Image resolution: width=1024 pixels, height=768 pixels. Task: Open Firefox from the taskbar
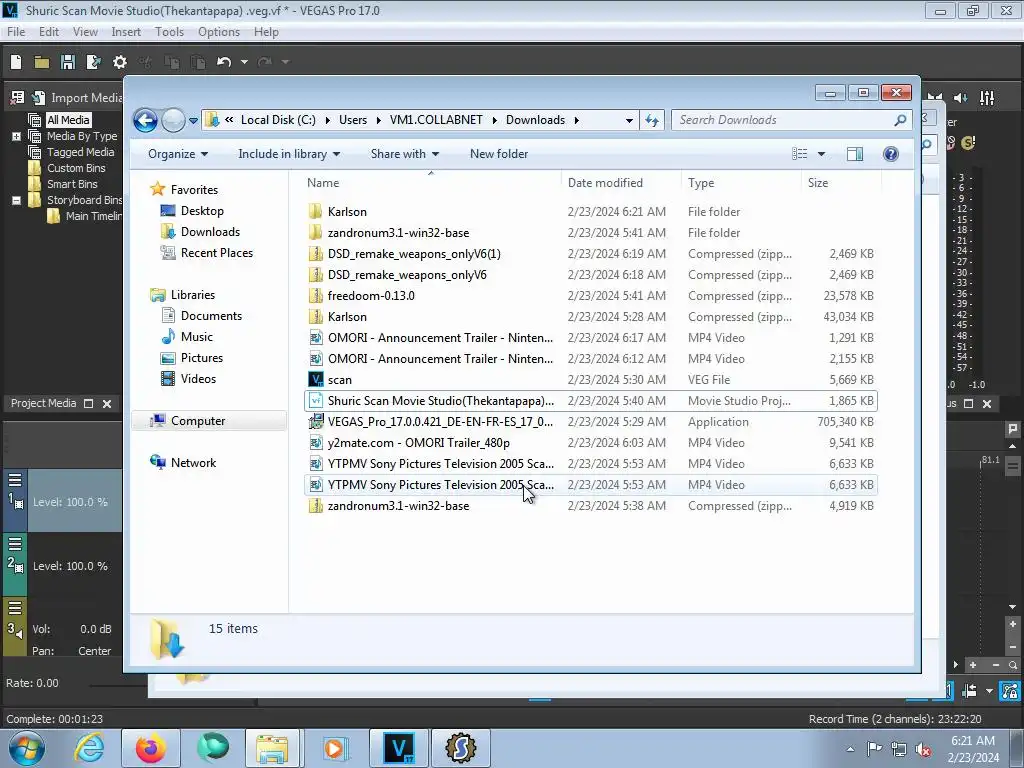tap(151, 748)
